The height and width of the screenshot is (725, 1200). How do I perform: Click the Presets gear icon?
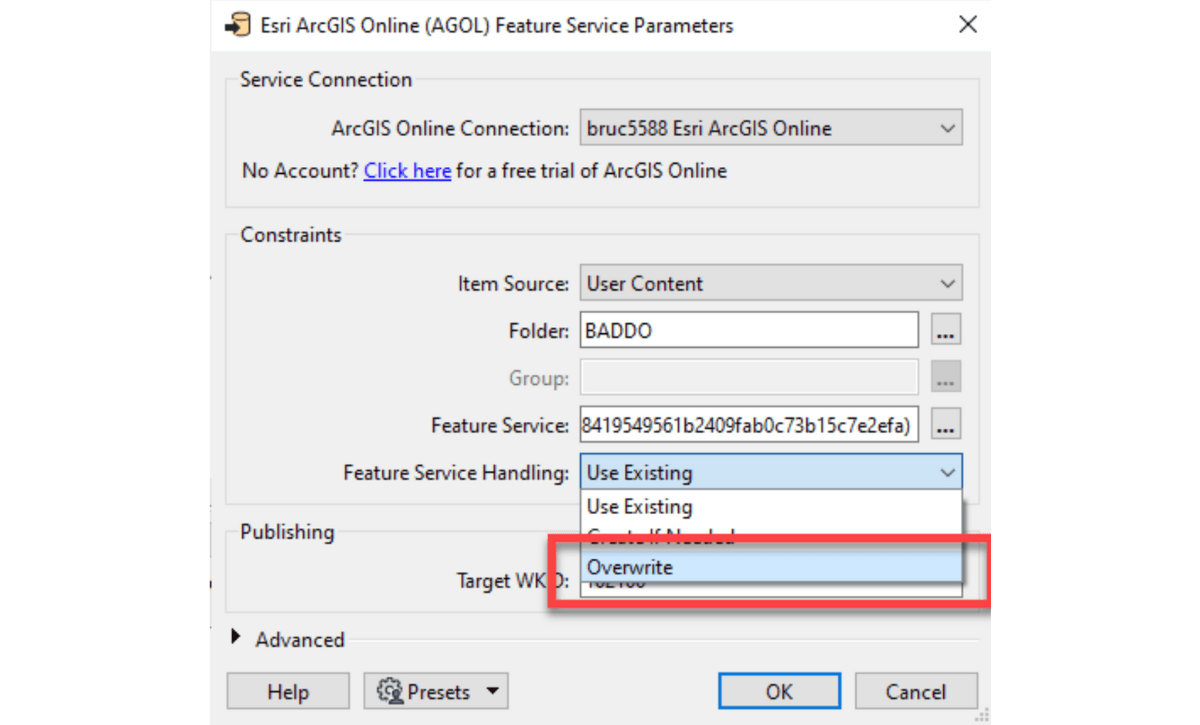click(389, 692)
